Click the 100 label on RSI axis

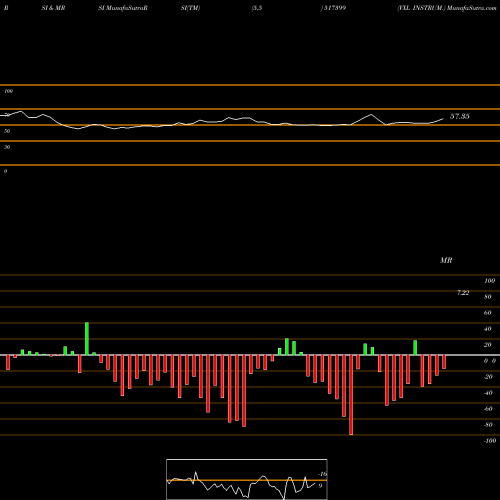tap(9, 91)
